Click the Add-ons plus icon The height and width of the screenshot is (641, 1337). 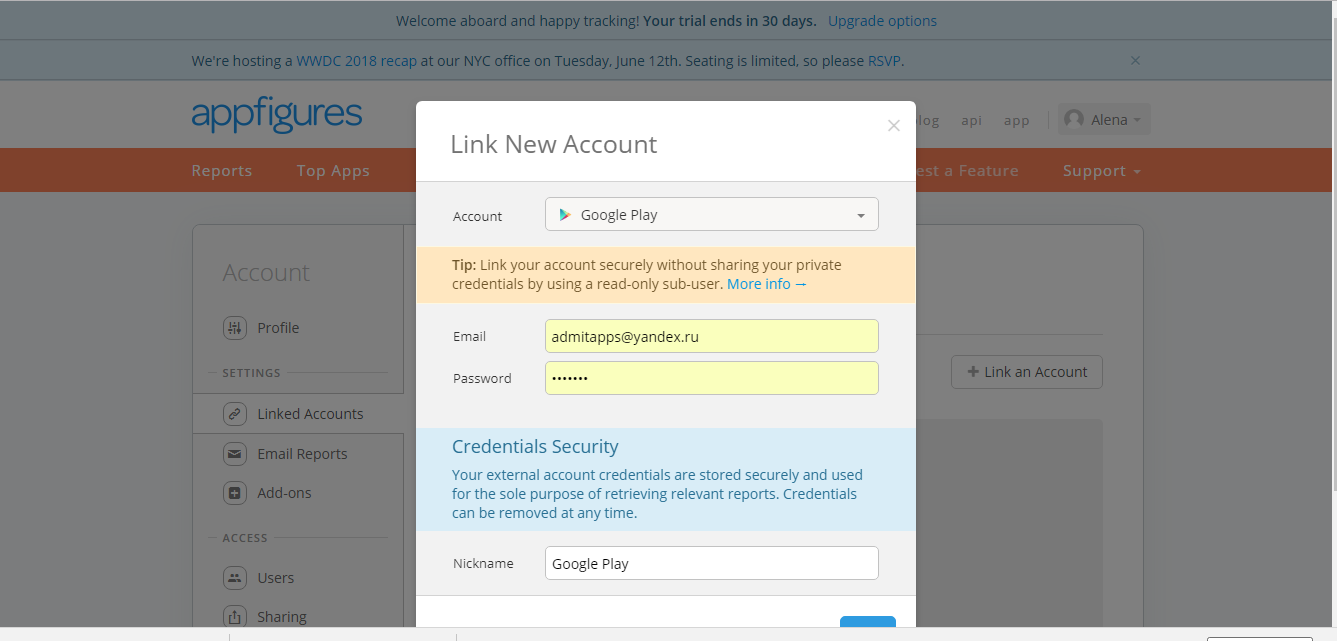235,493
